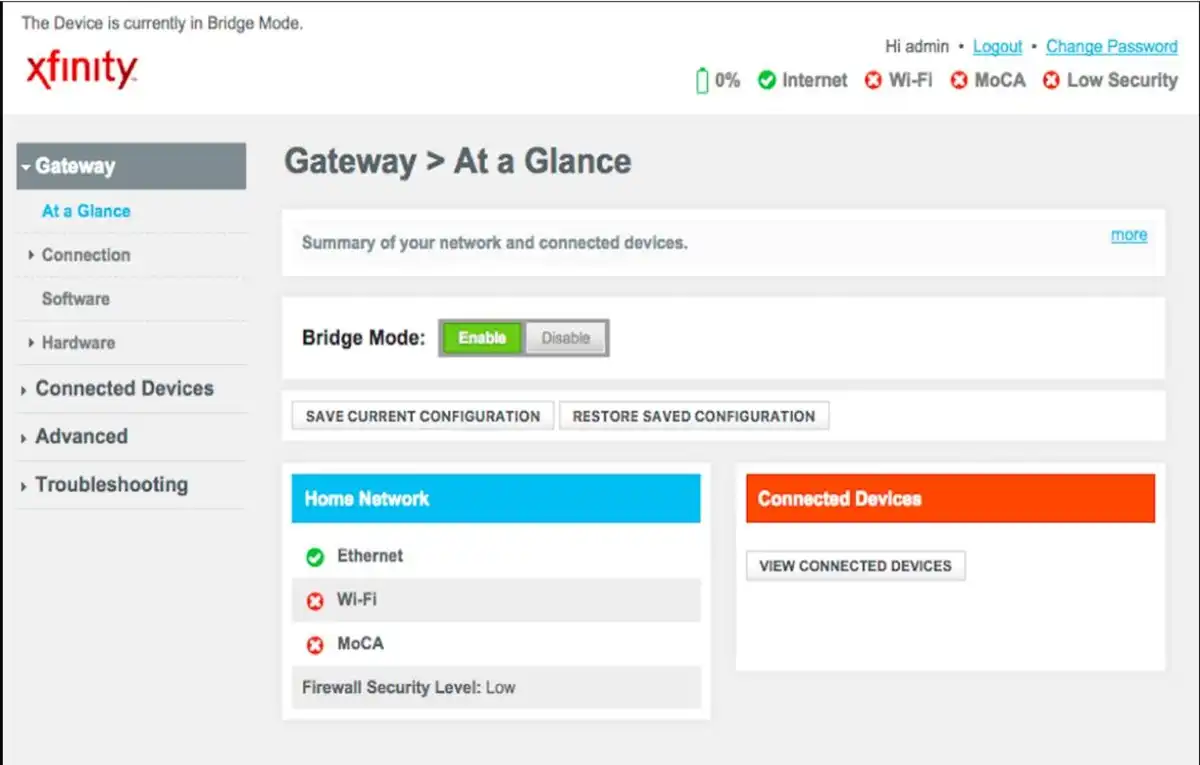Click the Bridge Mode: label

click(364, 338)
